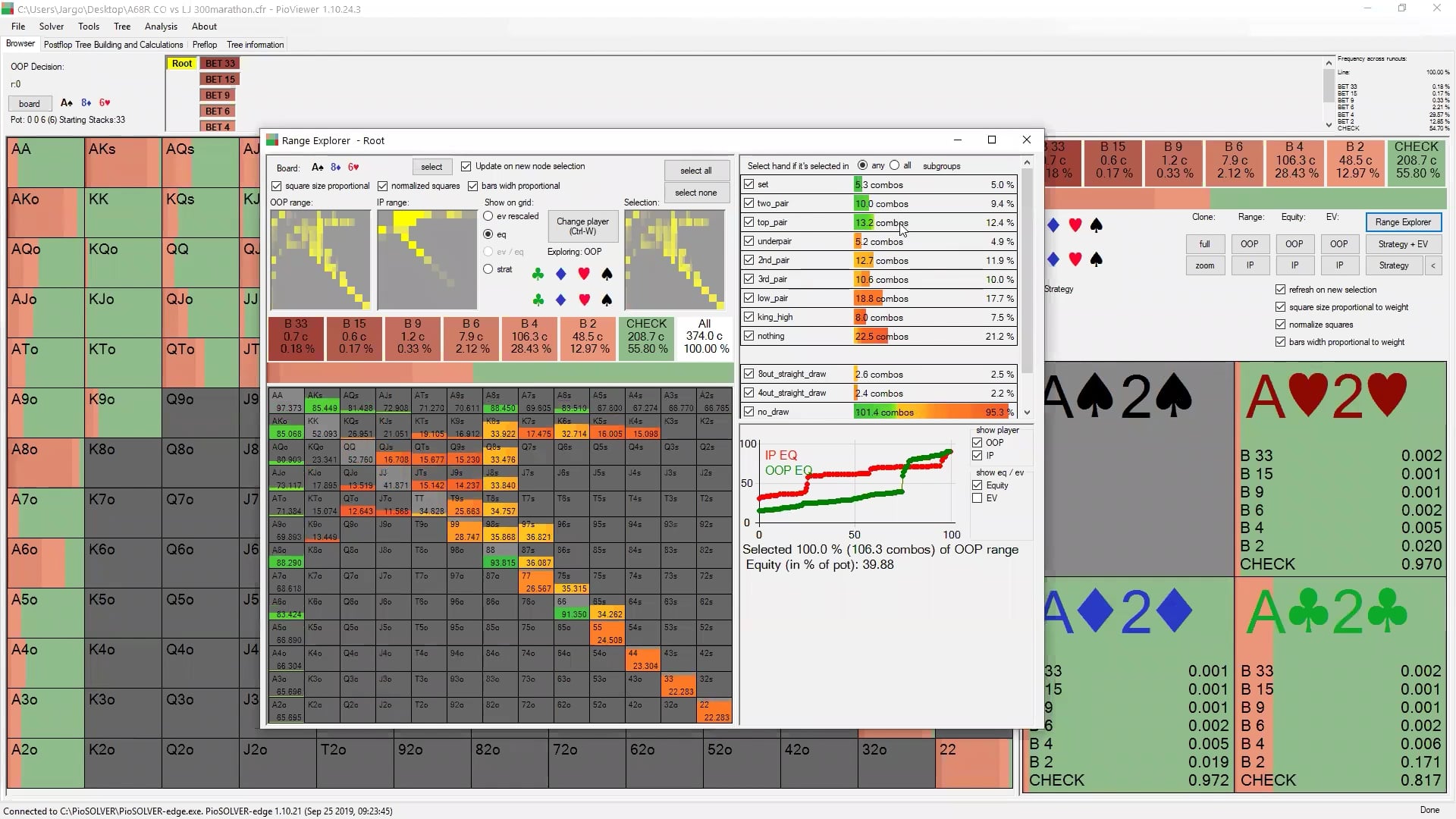Click green club in upper Range Explorer suit row
This screenshot has width=1456, height=819.
538,274
